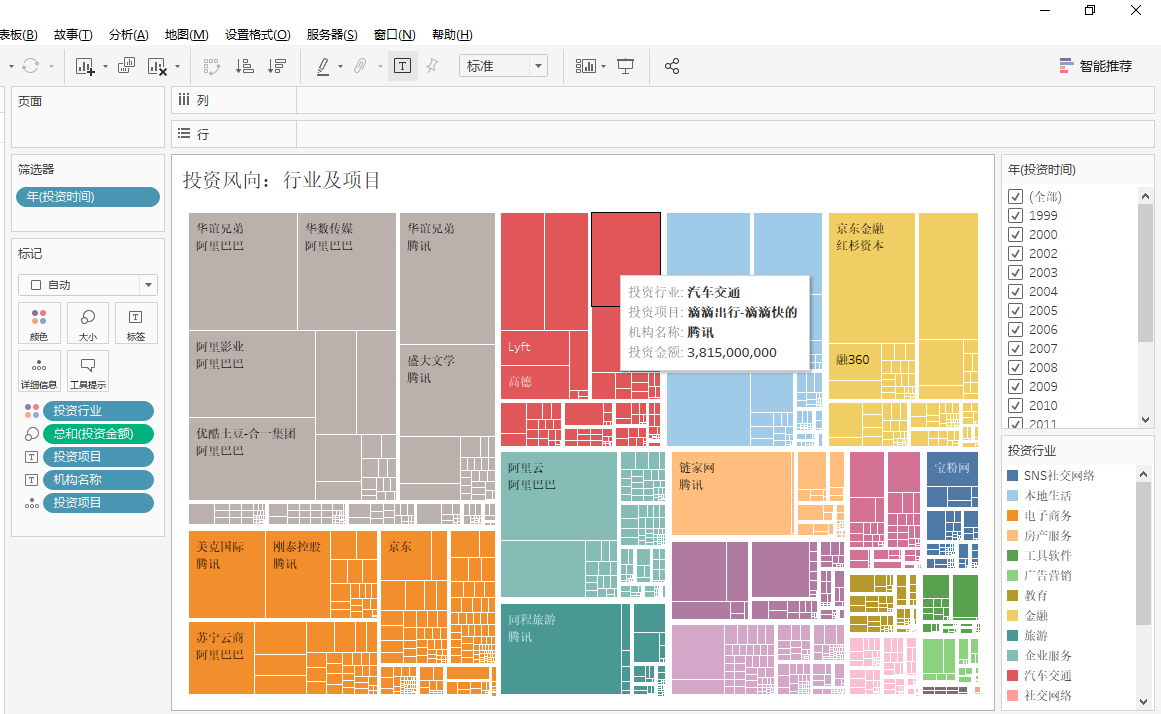1161x714 pixels.
Task: Uncheck the 2008 year checkbox
Action: 1015,368
